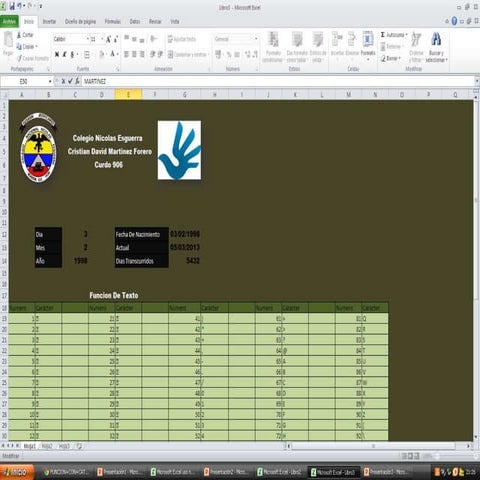Click the insert new worksheet icon

[79, 446]
